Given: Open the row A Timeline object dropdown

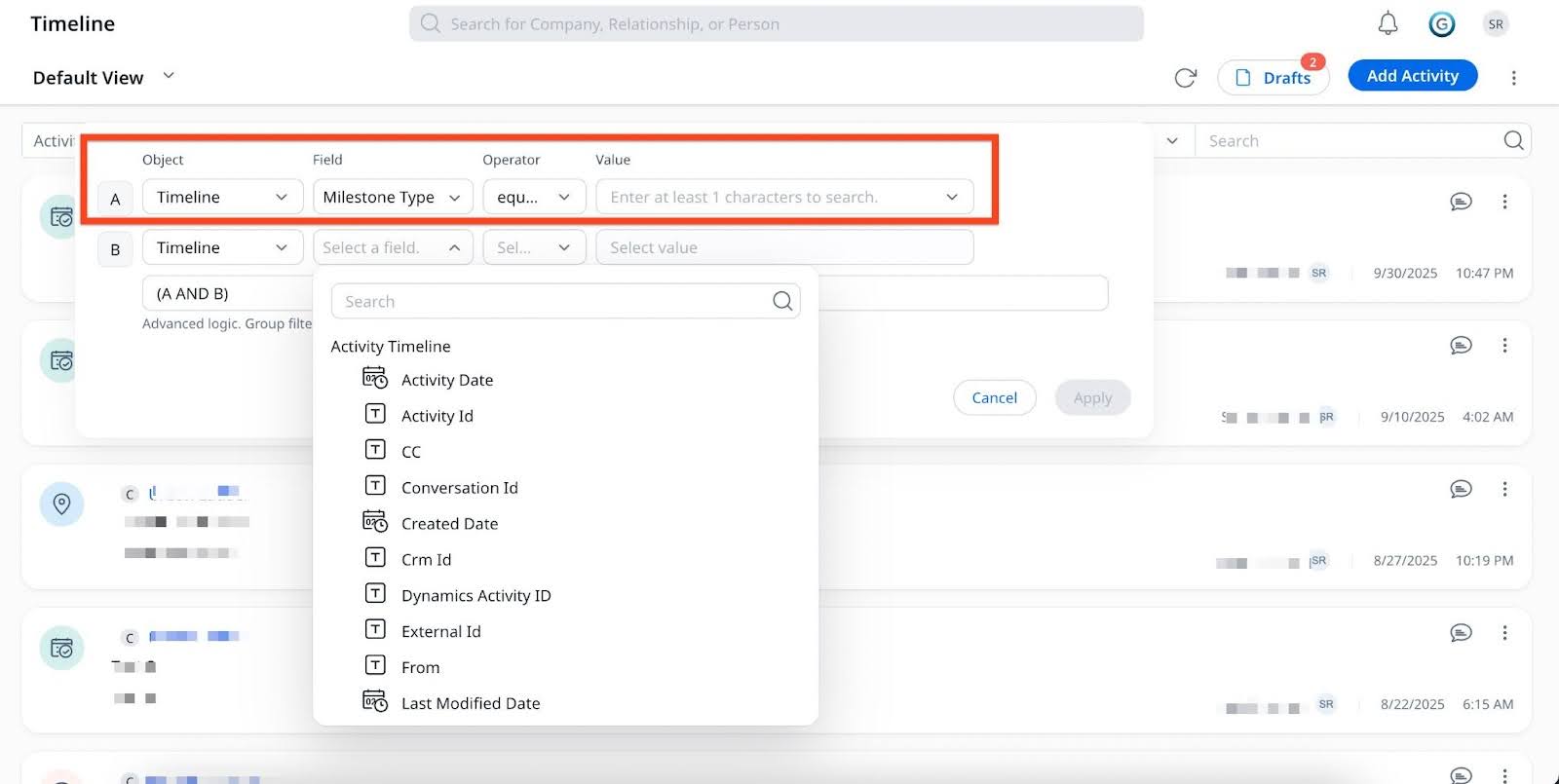Looking at the screenshot, I should (222, 197).
